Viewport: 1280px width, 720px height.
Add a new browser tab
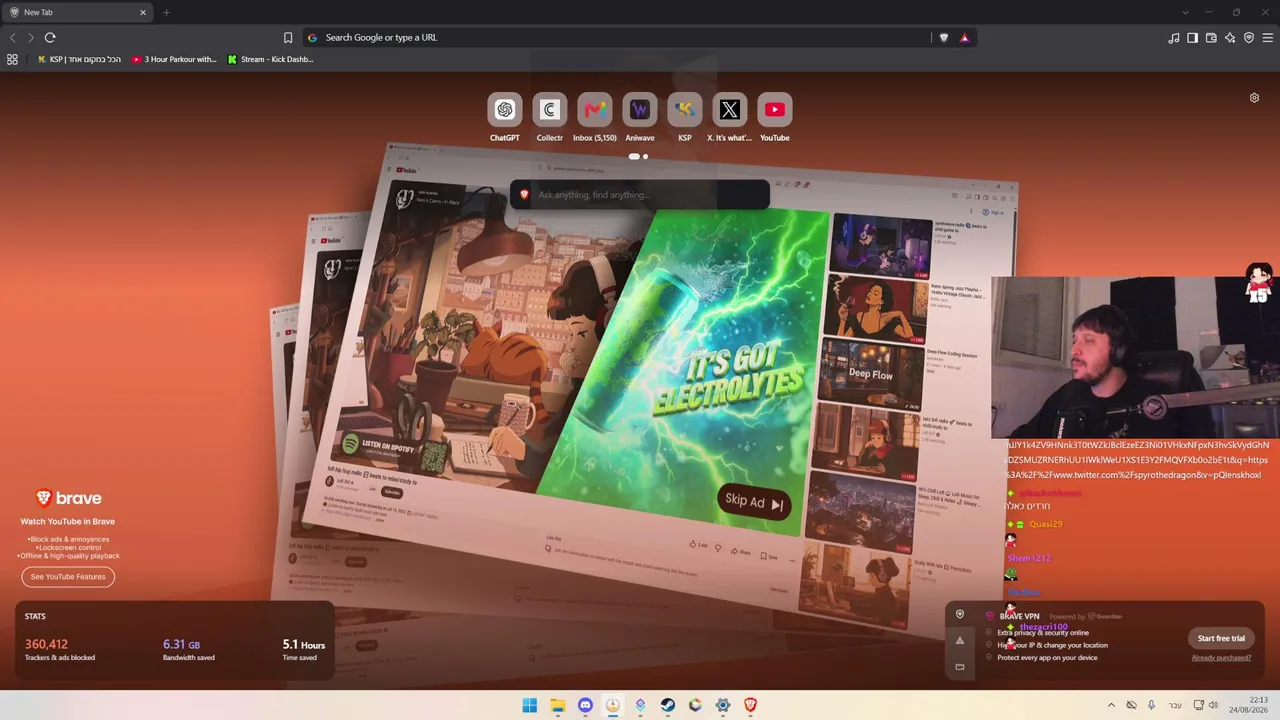point(166,12)
